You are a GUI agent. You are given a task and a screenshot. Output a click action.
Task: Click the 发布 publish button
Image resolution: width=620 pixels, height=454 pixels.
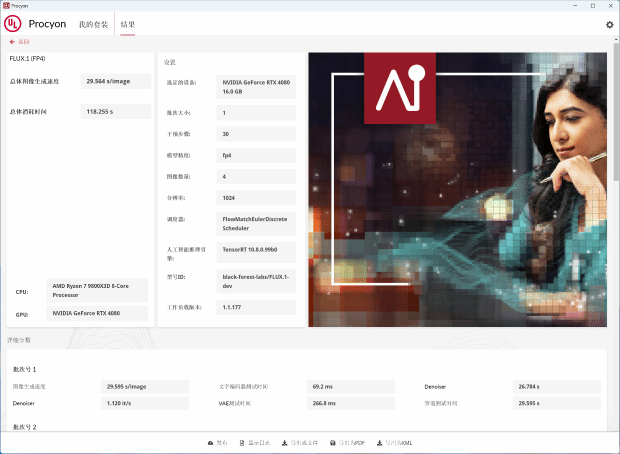coord(217,443)
